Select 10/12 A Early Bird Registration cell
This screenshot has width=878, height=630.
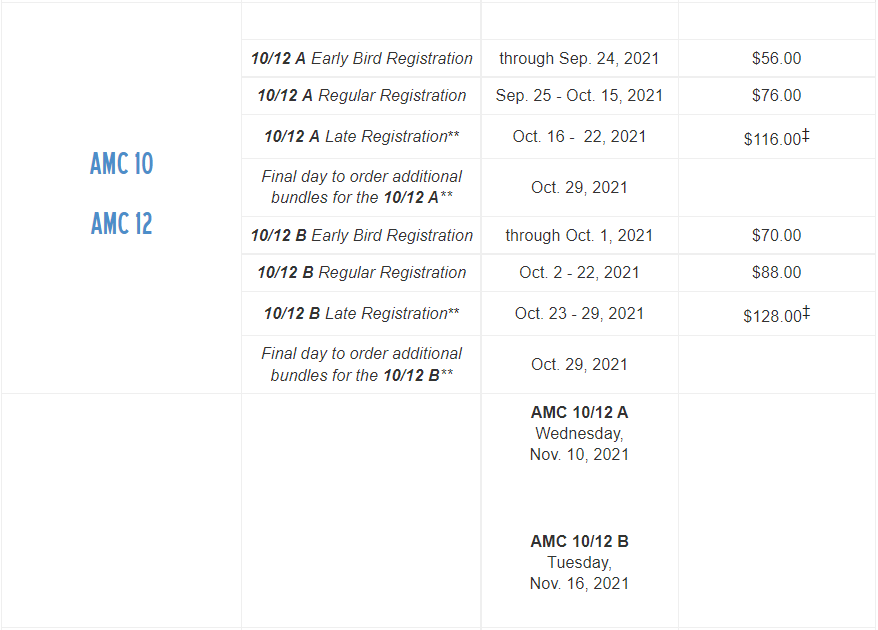tap(362, 58)
